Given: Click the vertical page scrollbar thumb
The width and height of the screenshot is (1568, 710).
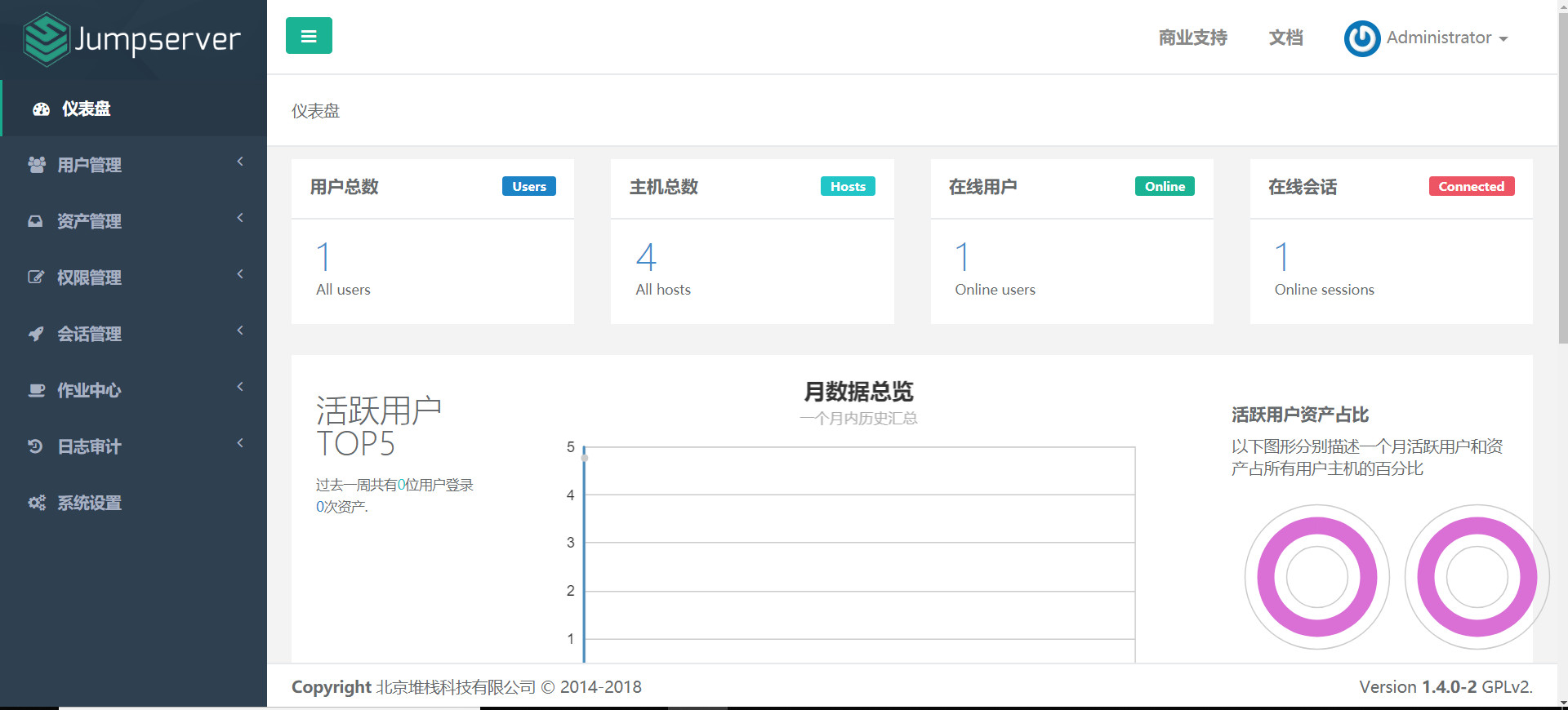Looking at the screenshot, I should (1562, 177).
